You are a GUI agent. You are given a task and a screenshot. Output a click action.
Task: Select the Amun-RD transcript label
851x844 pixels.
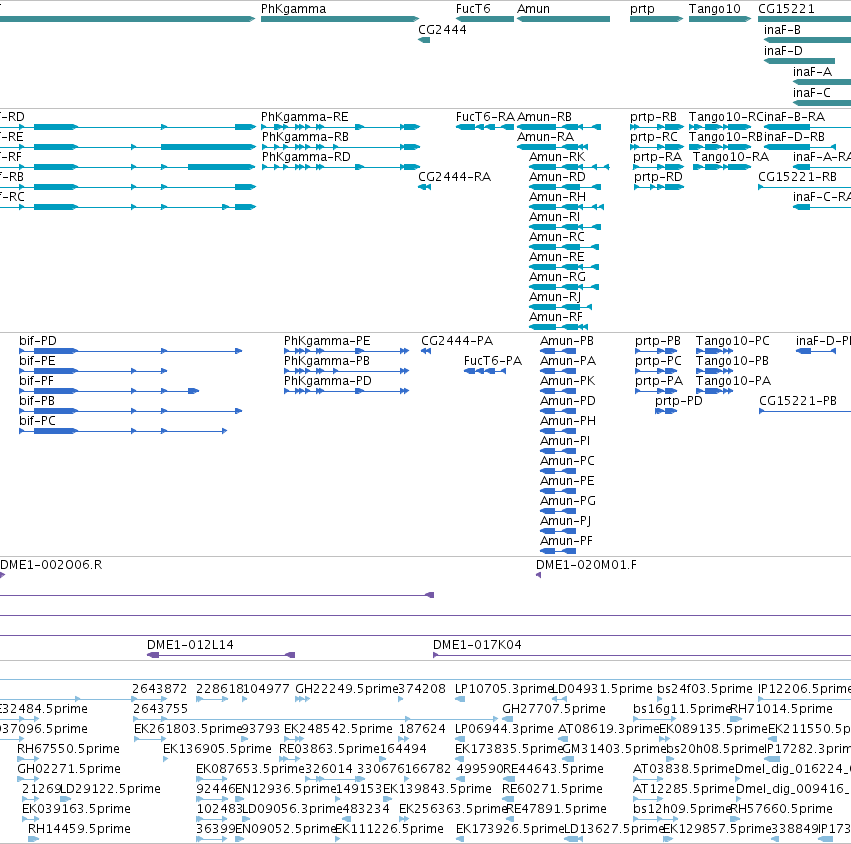(x=557, y=177)
